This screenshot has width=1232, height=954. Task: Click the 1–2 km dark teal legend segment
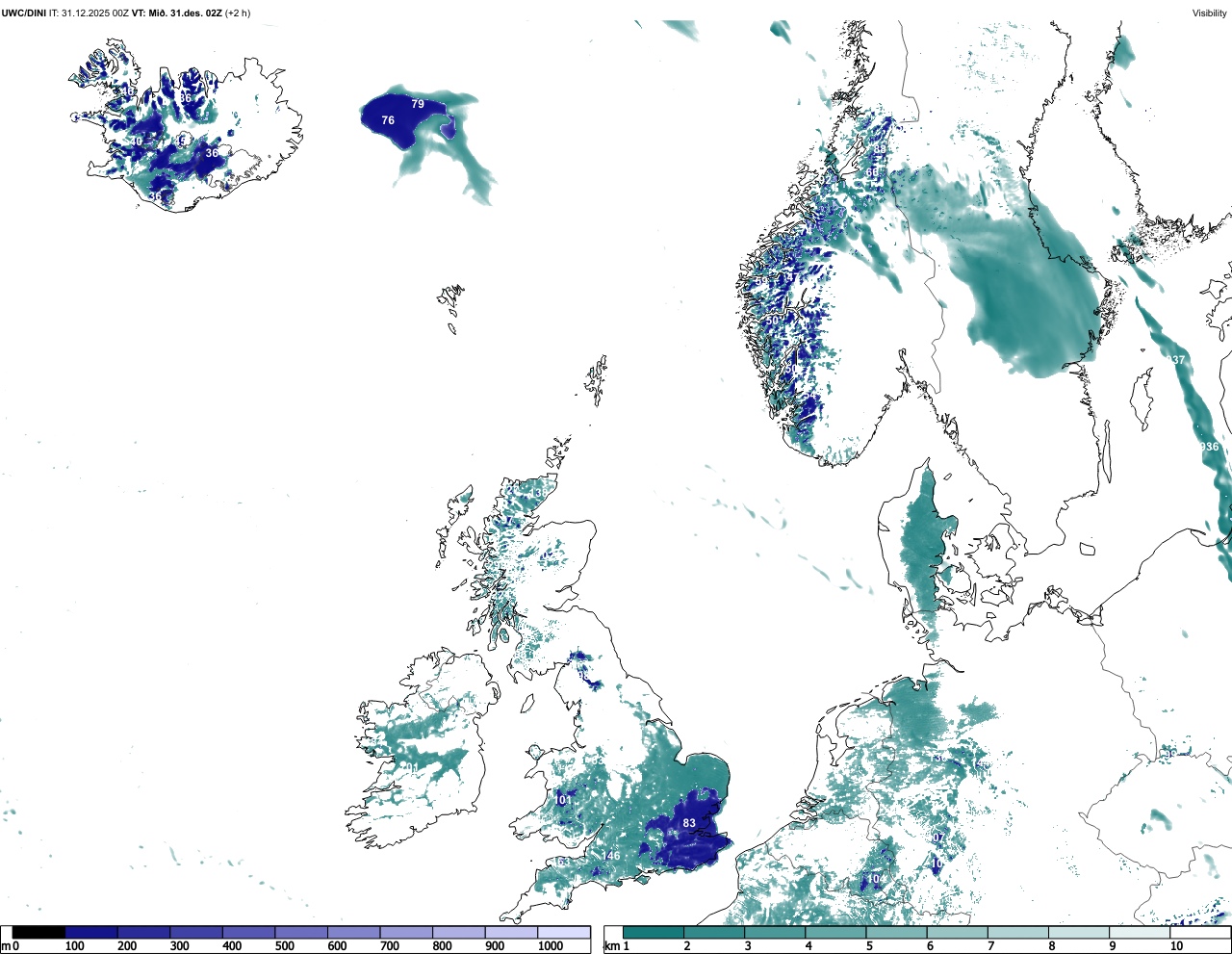654,933
